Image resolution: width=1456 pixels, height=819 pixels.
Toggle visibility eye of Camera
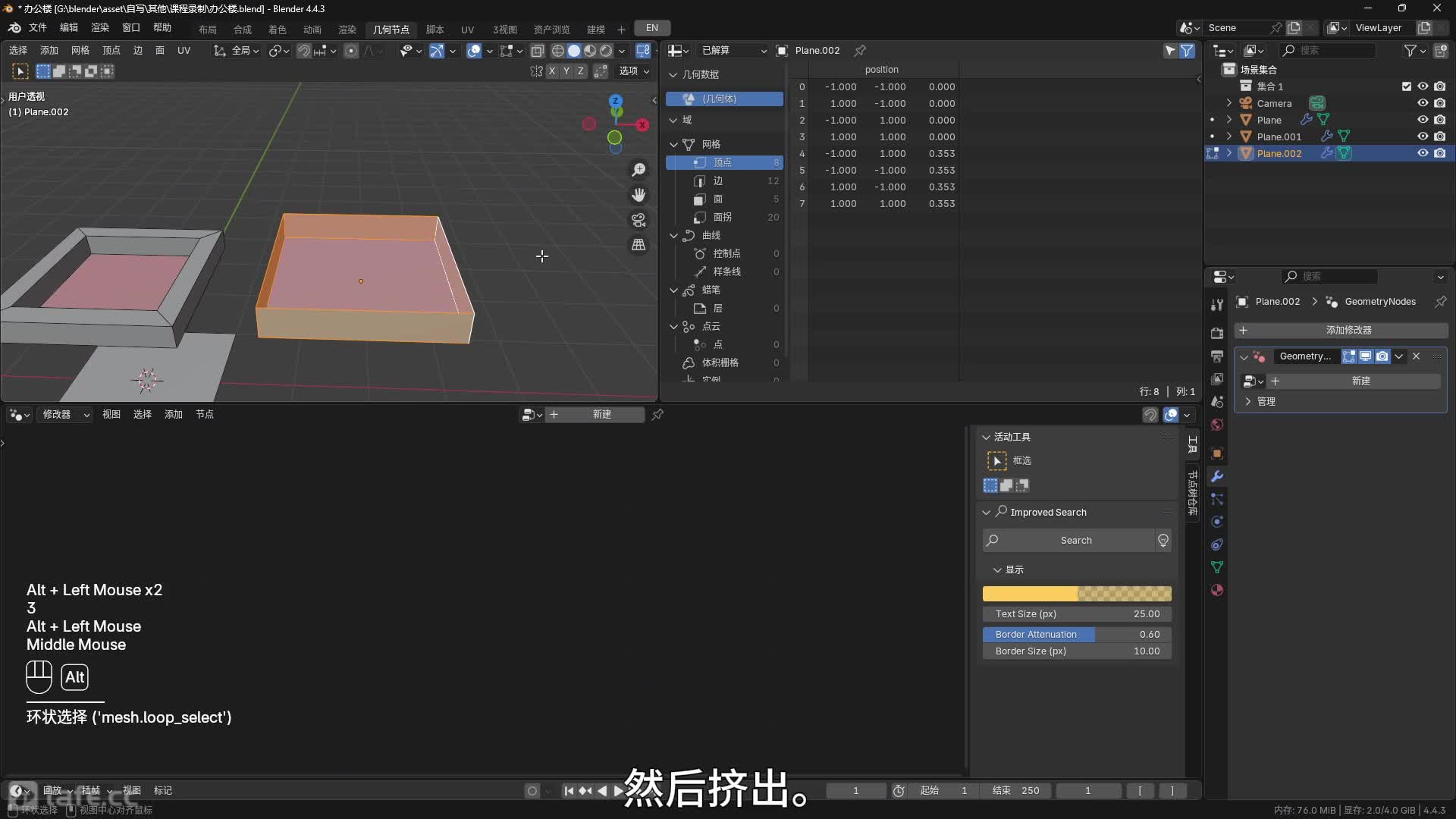(1423, 103)
